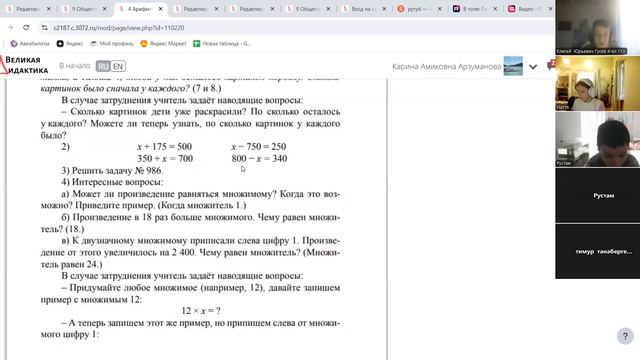640x360 pixels.
Task: Switch language to RU
Action: [103, 66]
